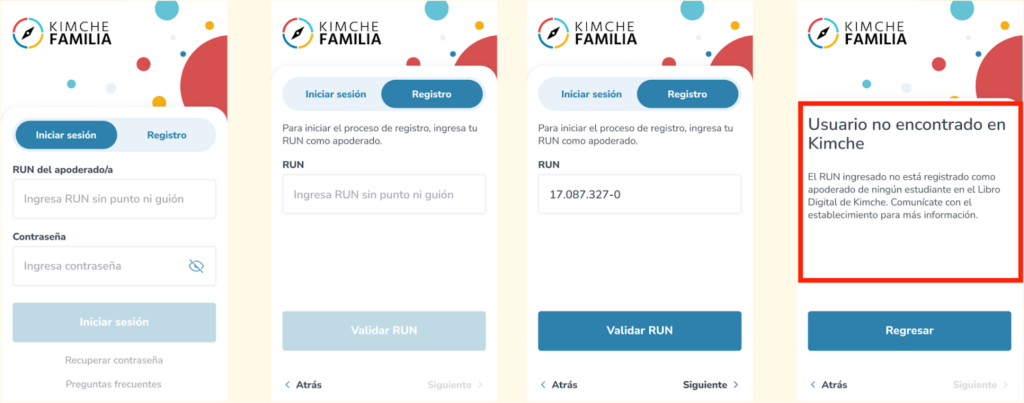Click Kimche compass logo in fourth screen

coord(822,32)
